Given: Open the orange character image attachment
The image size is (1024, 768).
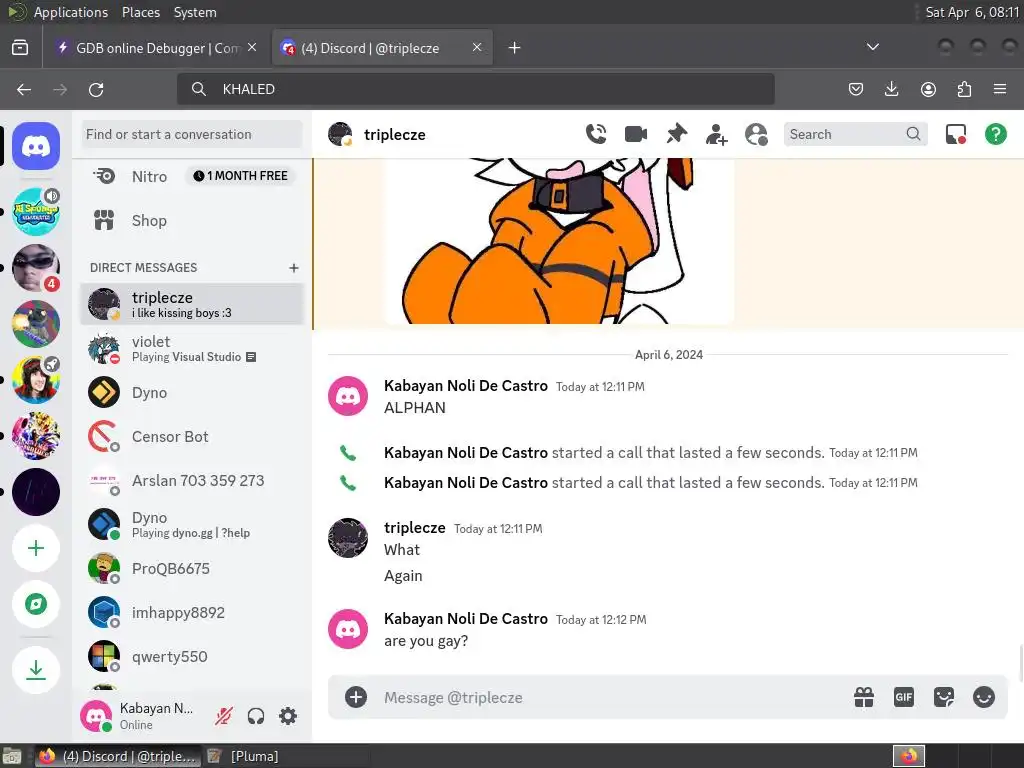Looking at the screenshot, I should (559, 241).
